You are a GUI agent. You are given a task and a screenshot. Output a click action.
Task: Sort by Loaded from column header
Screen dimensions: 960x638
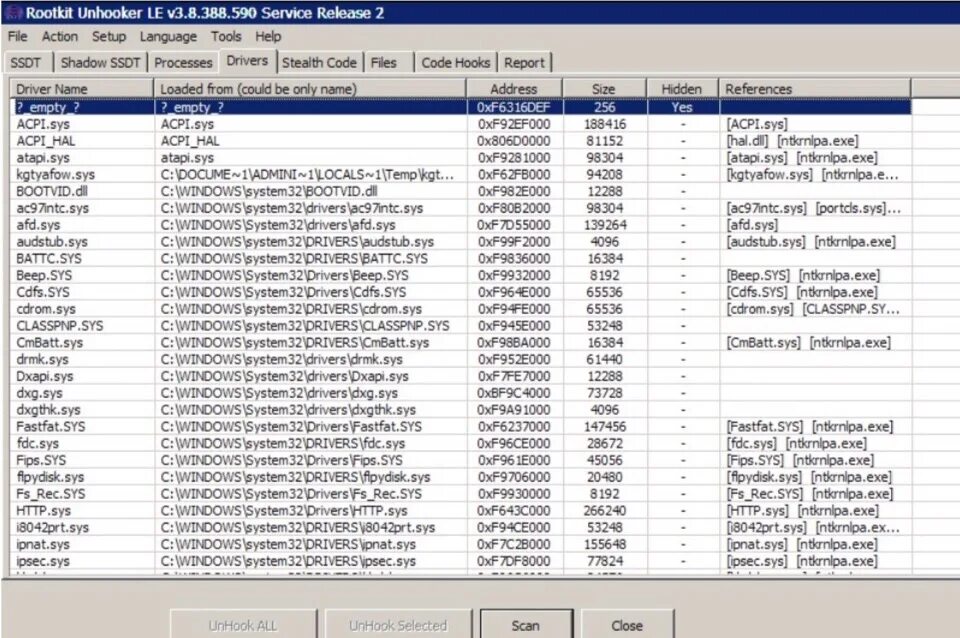point(310,89)
